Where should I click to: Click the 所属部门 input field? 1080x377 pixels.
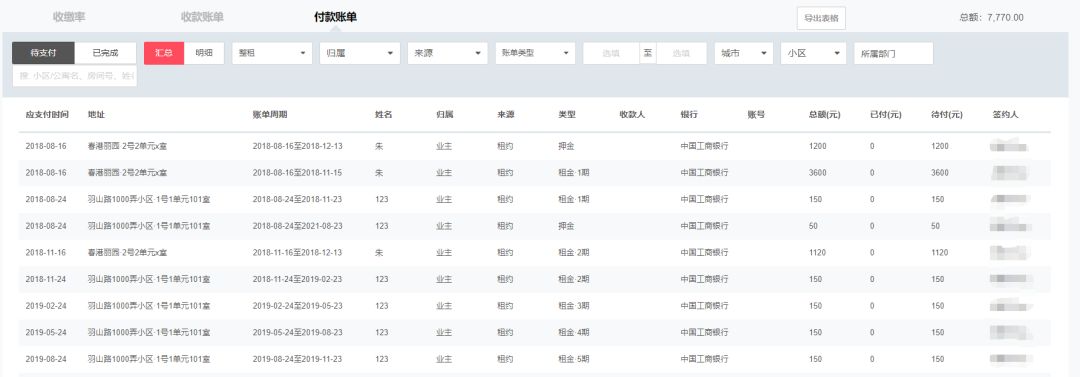(x=893, y=53)
